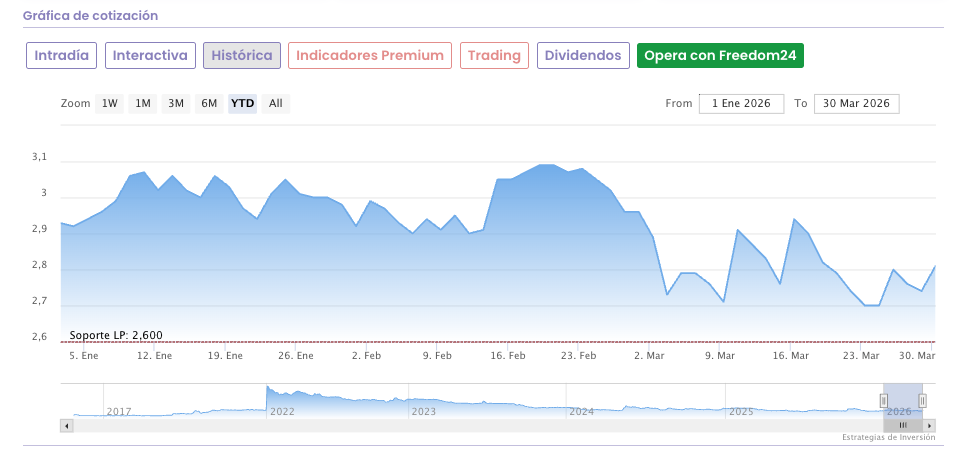Select the YTD zoom range
The image size is (966, 455).
[x=242, y=103]
